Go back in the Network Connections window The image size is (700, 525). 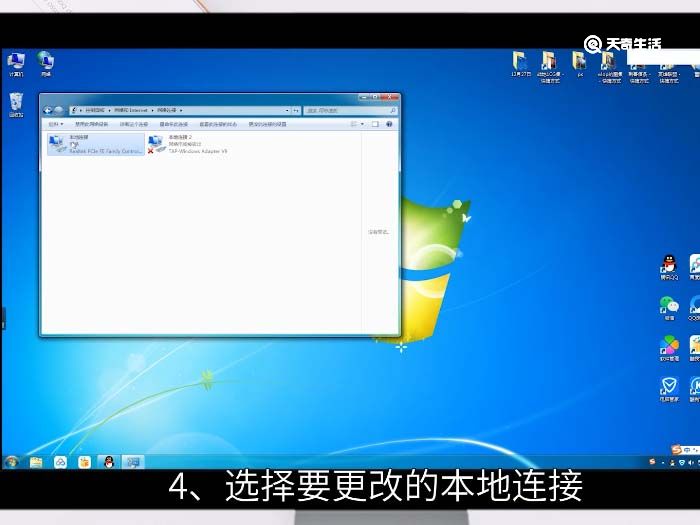(x=48, y=110)
